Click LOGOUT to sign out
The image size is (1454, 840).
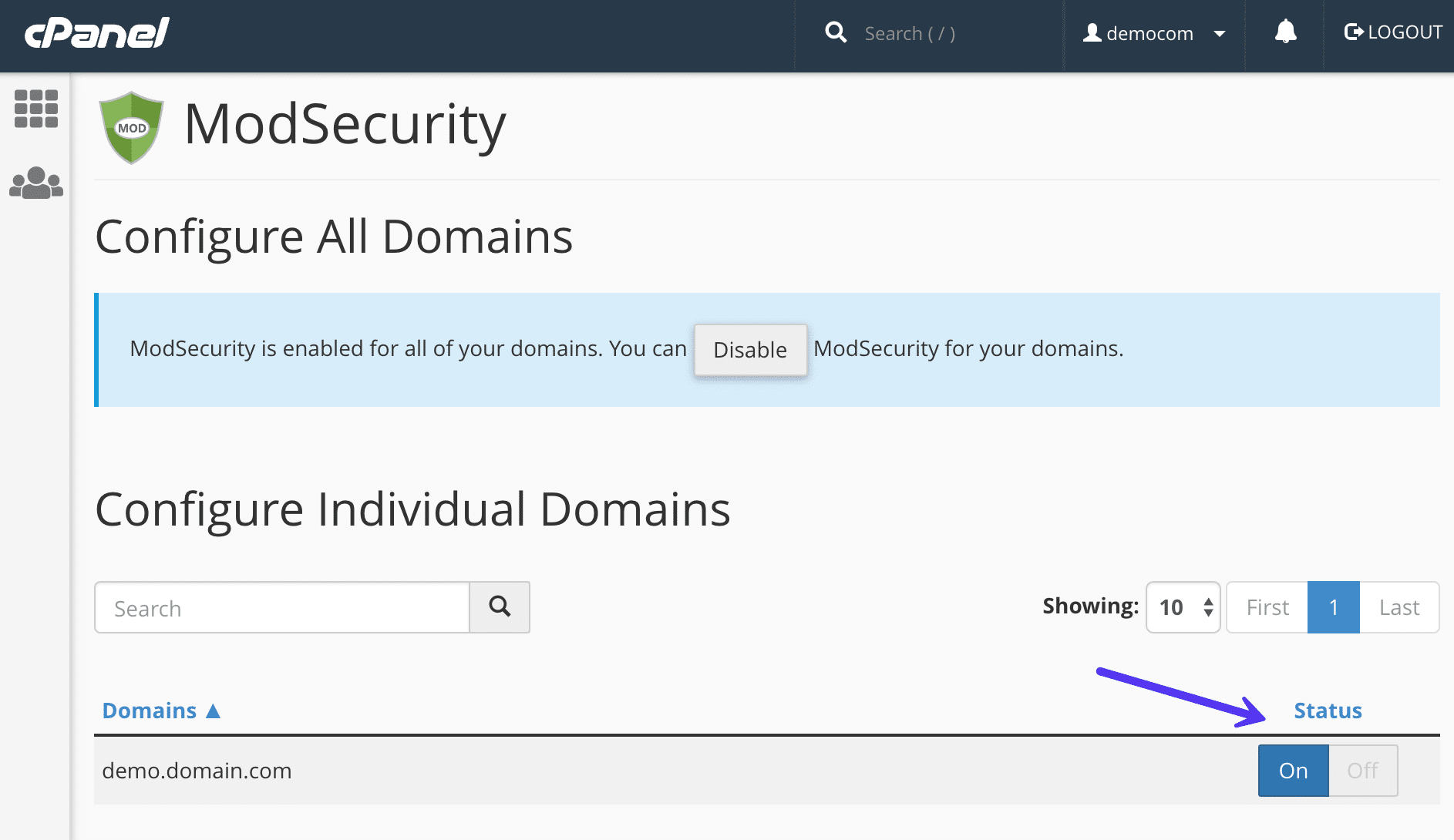1405,32
